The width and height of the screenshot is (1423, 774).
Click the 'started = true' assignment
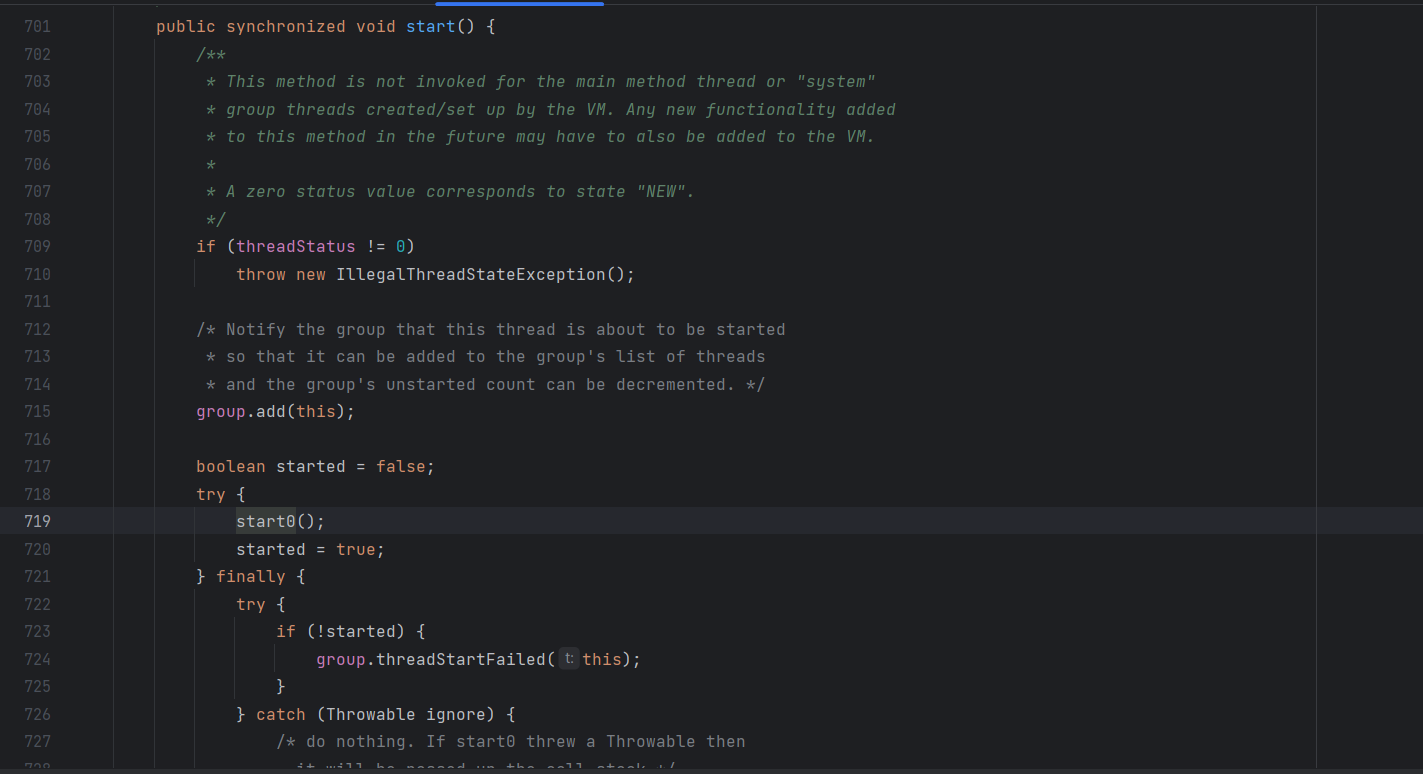310,549
